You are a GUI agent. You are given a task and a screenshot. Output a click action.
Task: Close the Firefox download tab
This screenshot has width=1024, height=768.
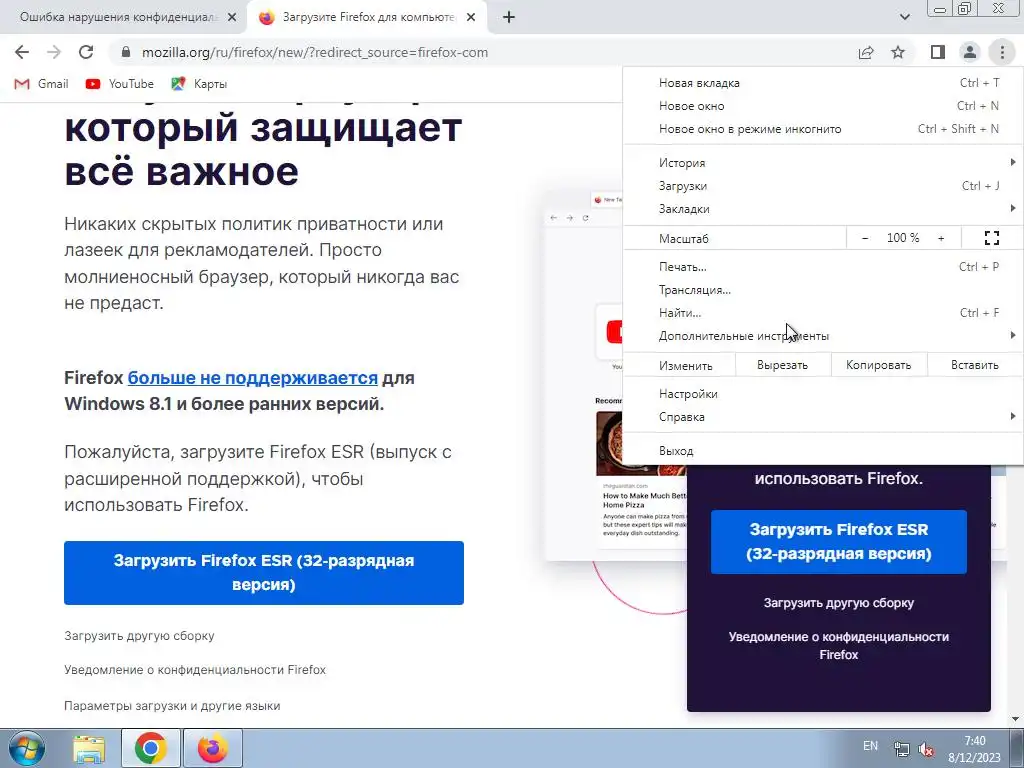pos(471,18)
